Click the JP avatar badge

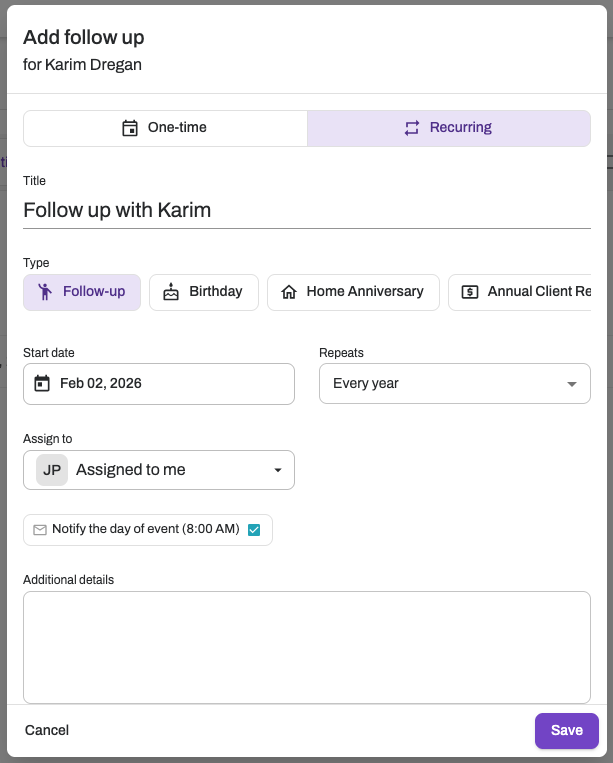click(x=52, y=470)
